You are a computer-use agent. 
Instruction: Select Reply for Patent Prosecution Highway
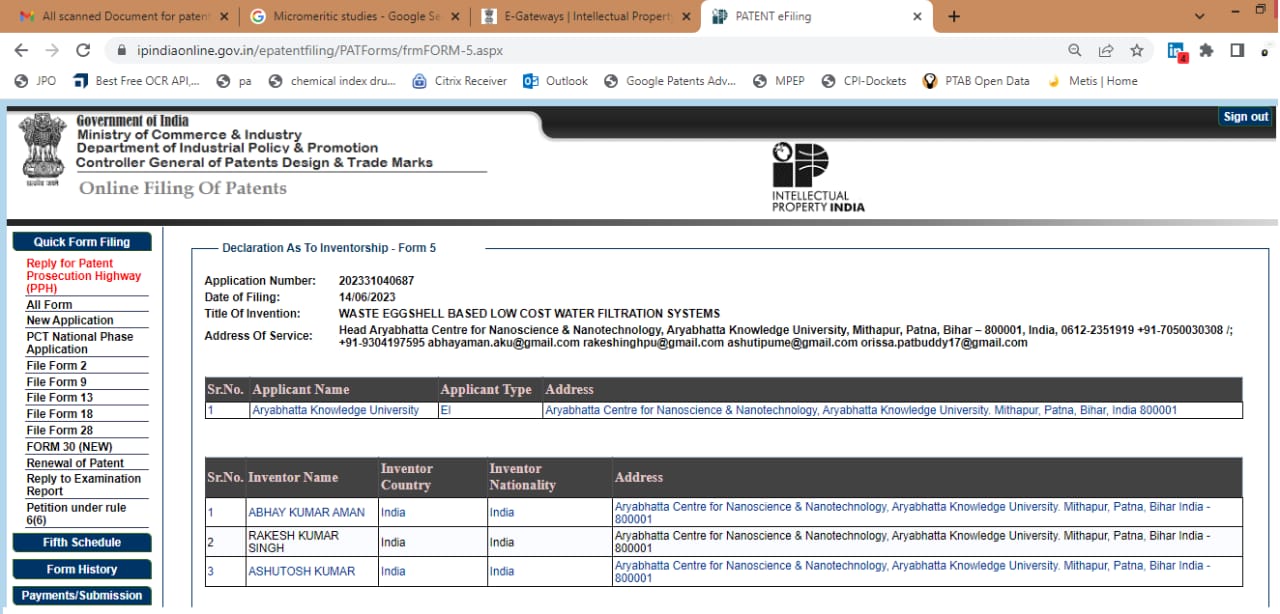[x=84, y=276]
